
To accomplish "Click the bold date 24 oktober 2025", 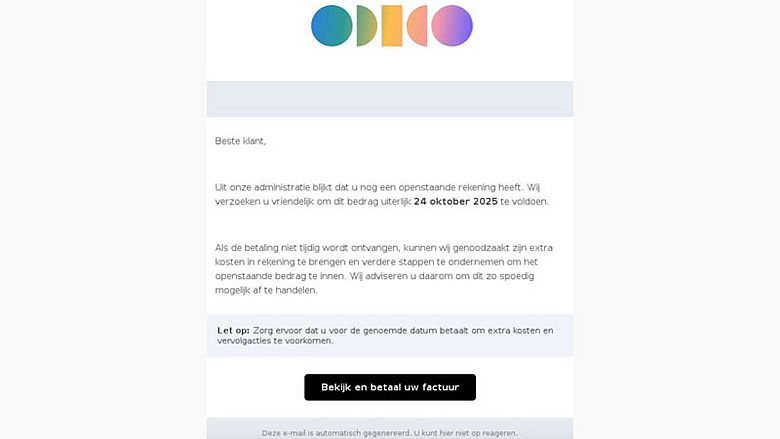I will (x=455, y=201).
